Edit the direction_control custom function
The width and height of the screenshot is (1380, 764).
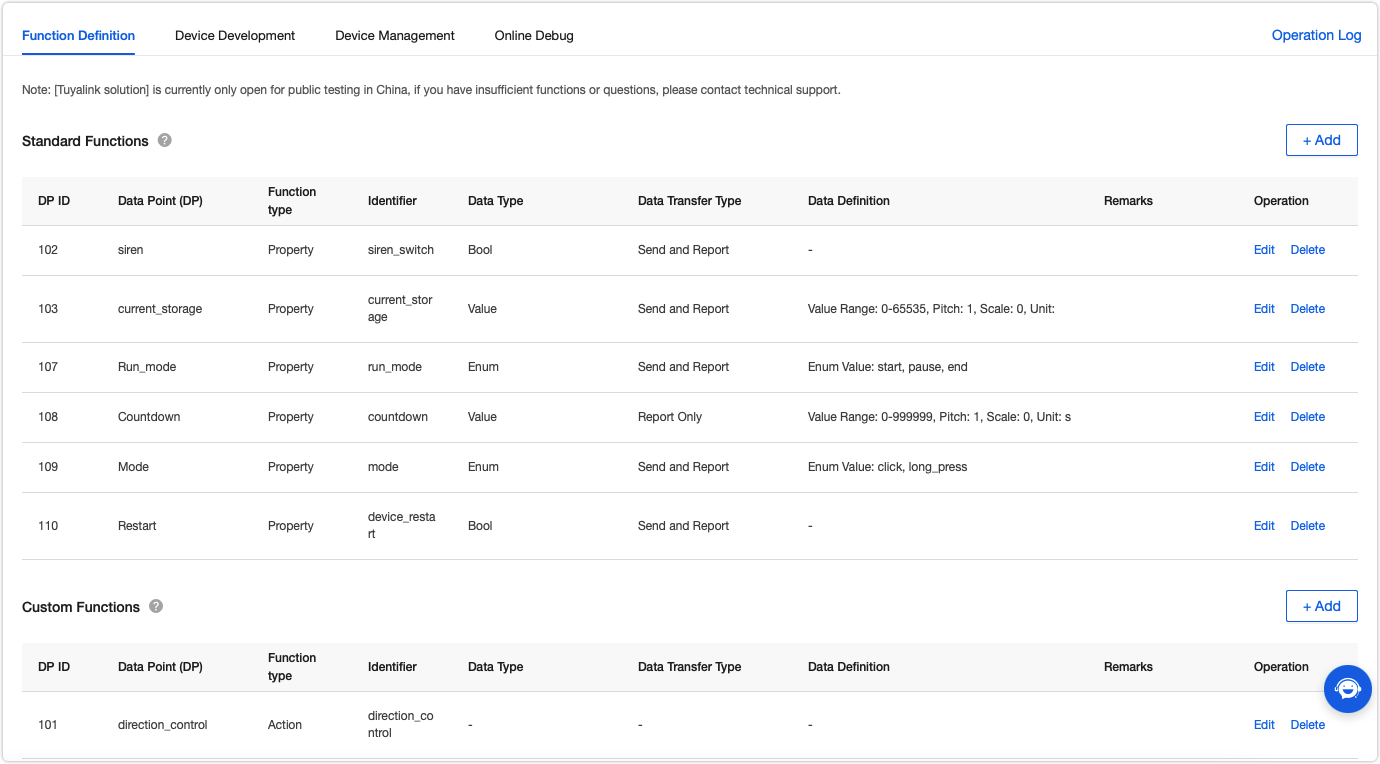[1264, 725]
